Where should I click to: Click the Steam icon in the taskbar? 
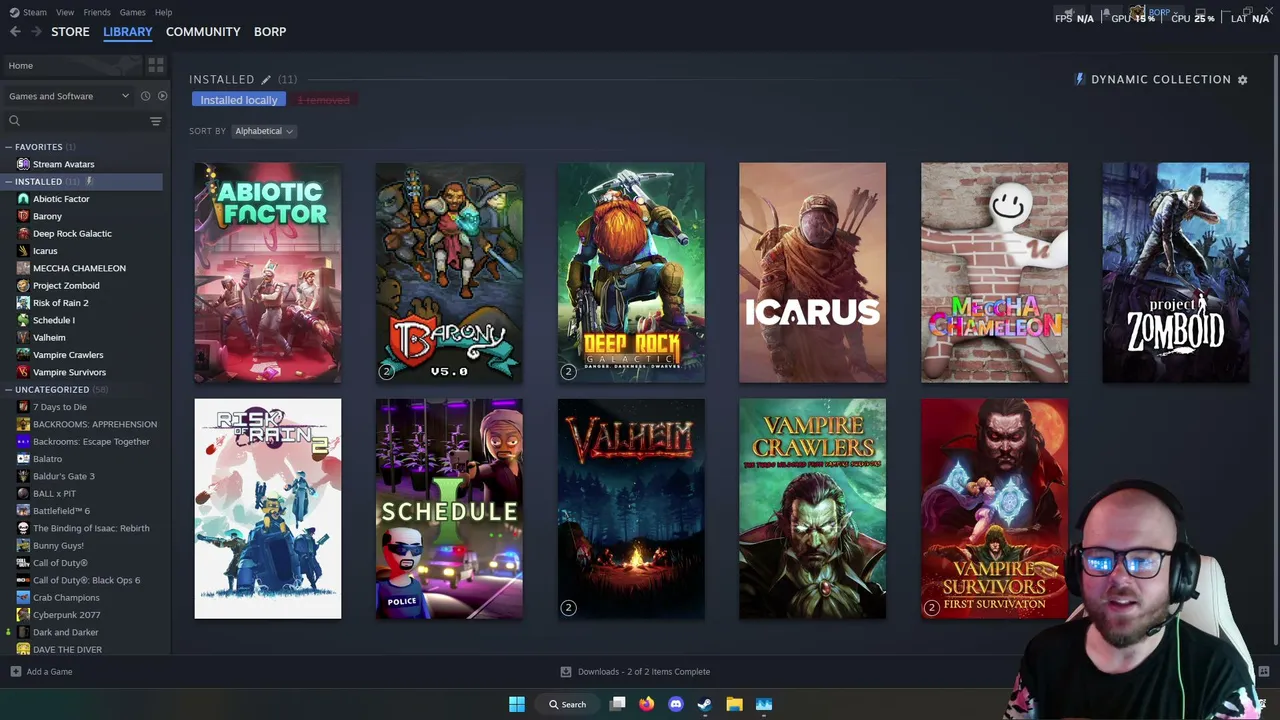point(705,704)
